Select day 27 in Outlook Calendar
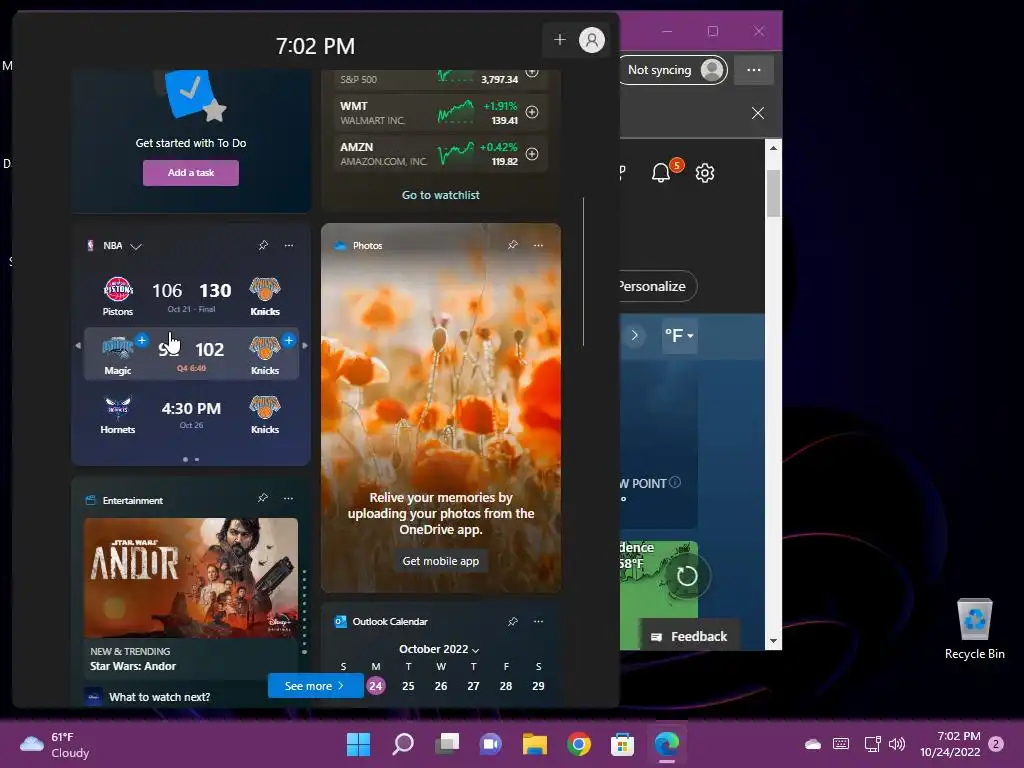This screenshot has width=1024, height=768. click(473, 686)
